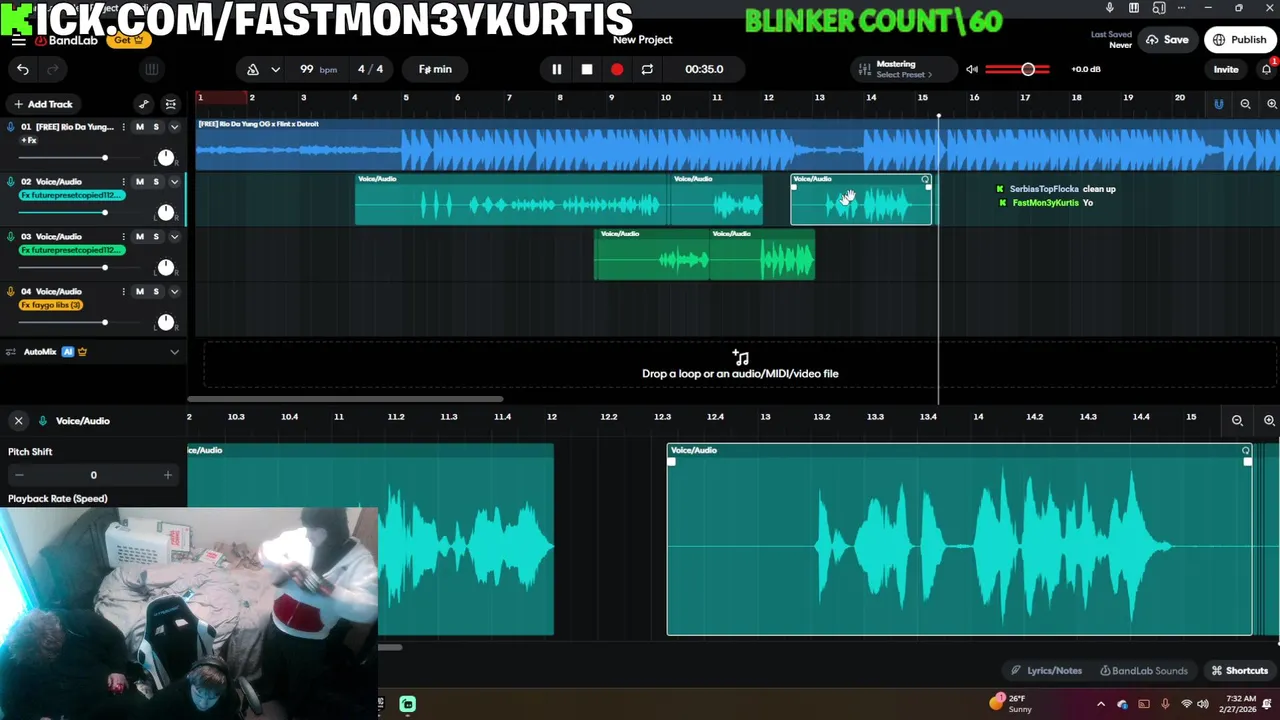
Task: Zoom out the region editor
Action: [1237, 421]
